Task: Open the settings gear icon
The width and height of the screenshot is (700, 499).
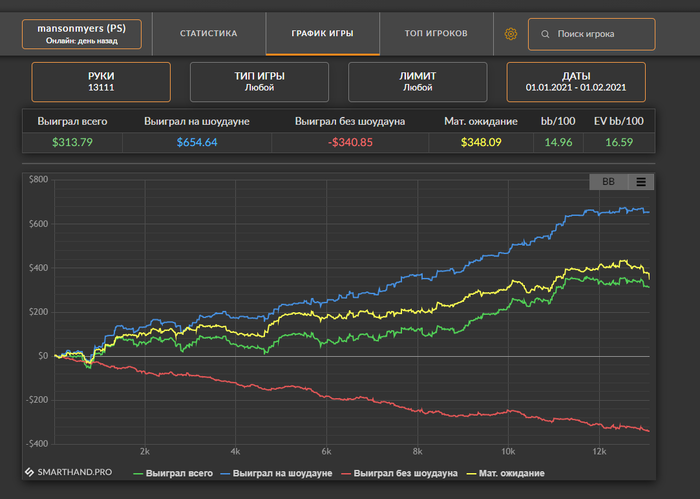Action: coord(511,34)
